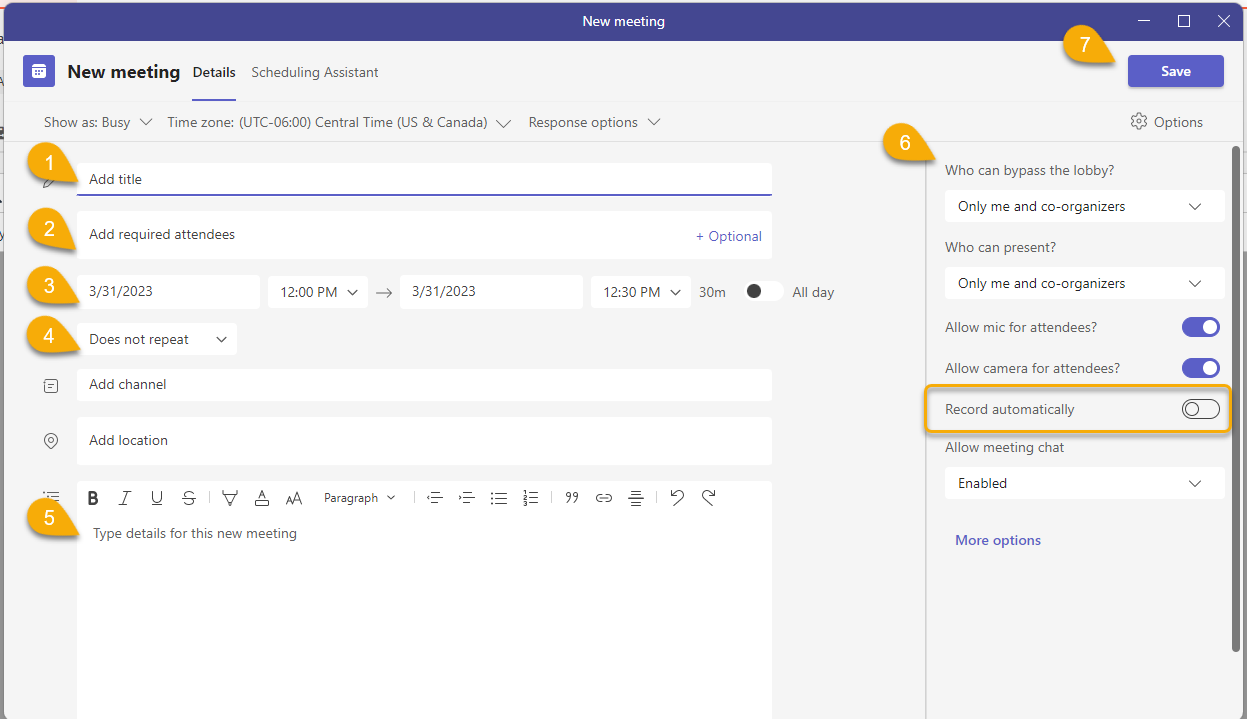This screenshot has height=719, width=1247.
Task: Insert a quote block
Action: 572,498
